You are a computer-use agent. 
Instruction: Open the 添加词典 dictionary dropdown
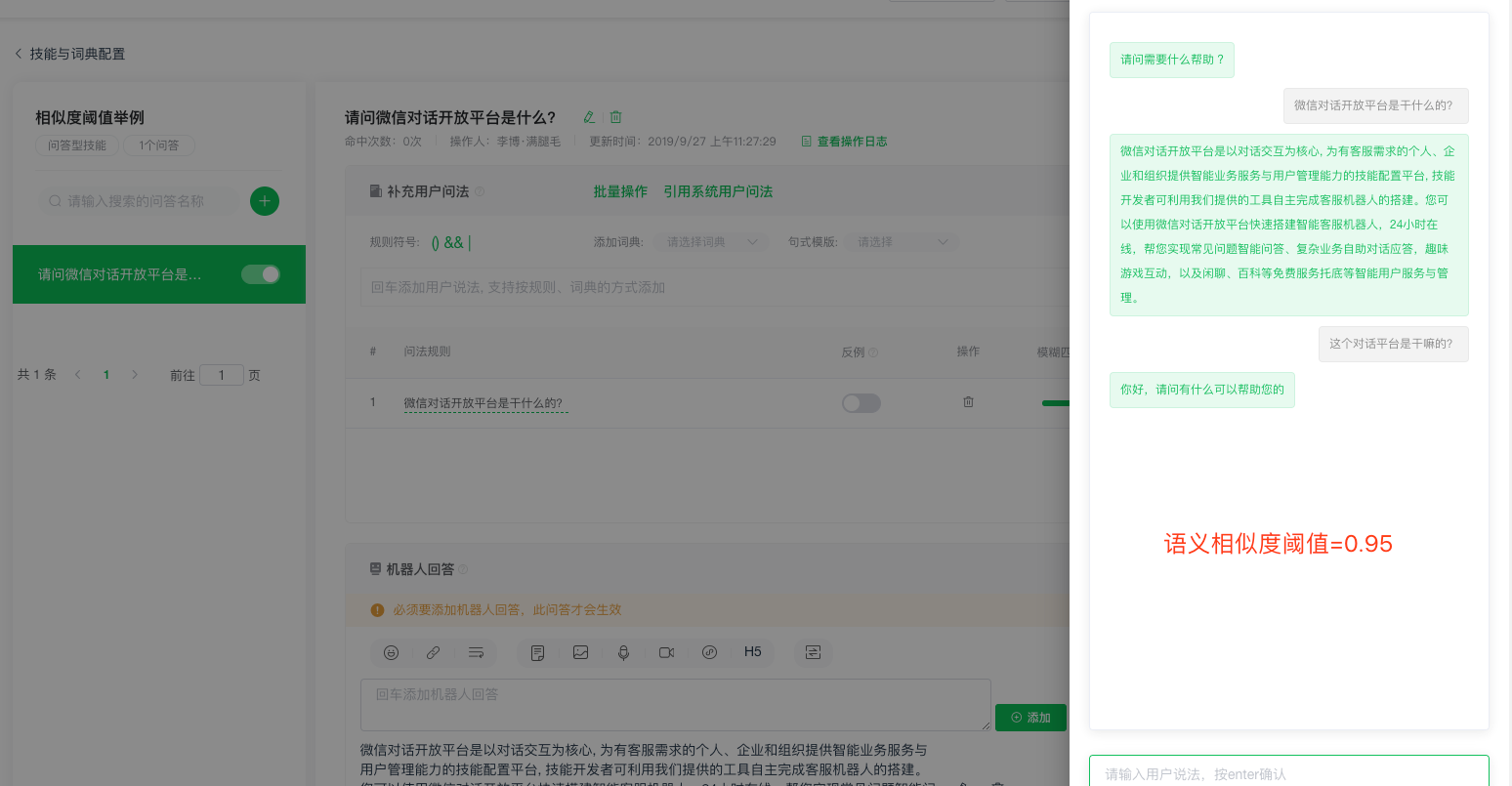tap(711, 242)
